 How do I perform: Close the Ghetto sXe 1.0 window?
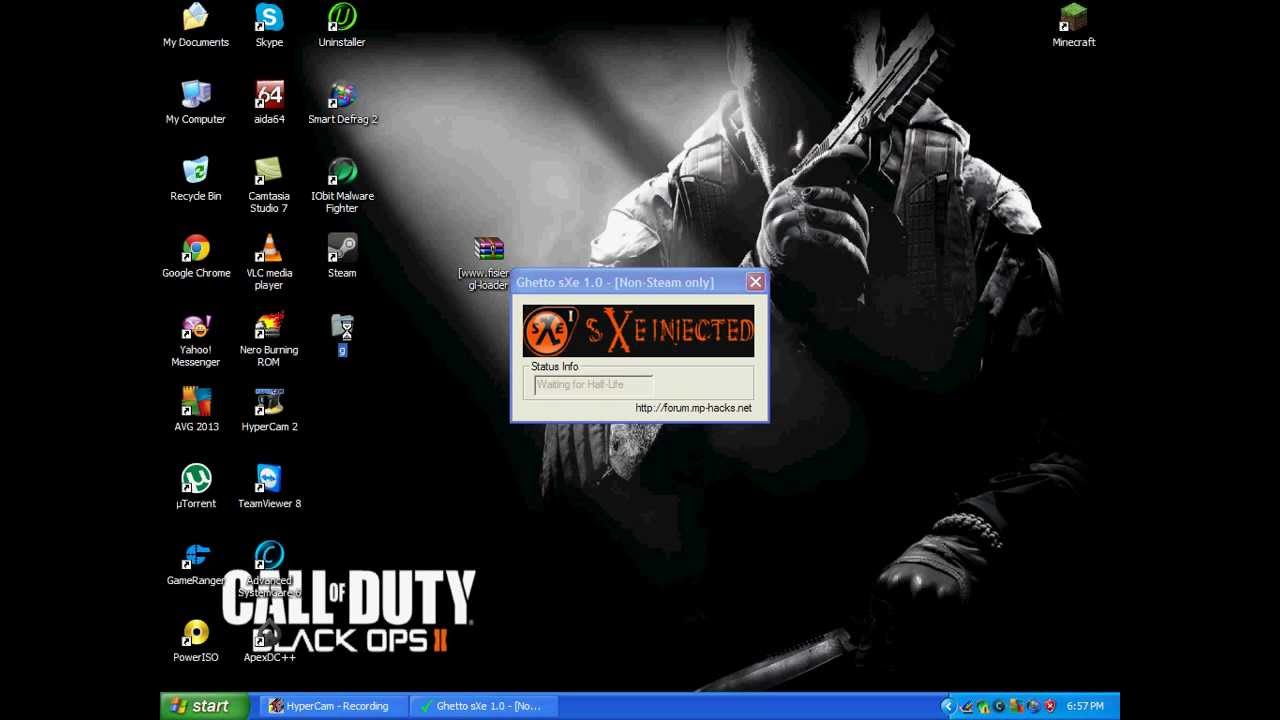click(756, 282)
